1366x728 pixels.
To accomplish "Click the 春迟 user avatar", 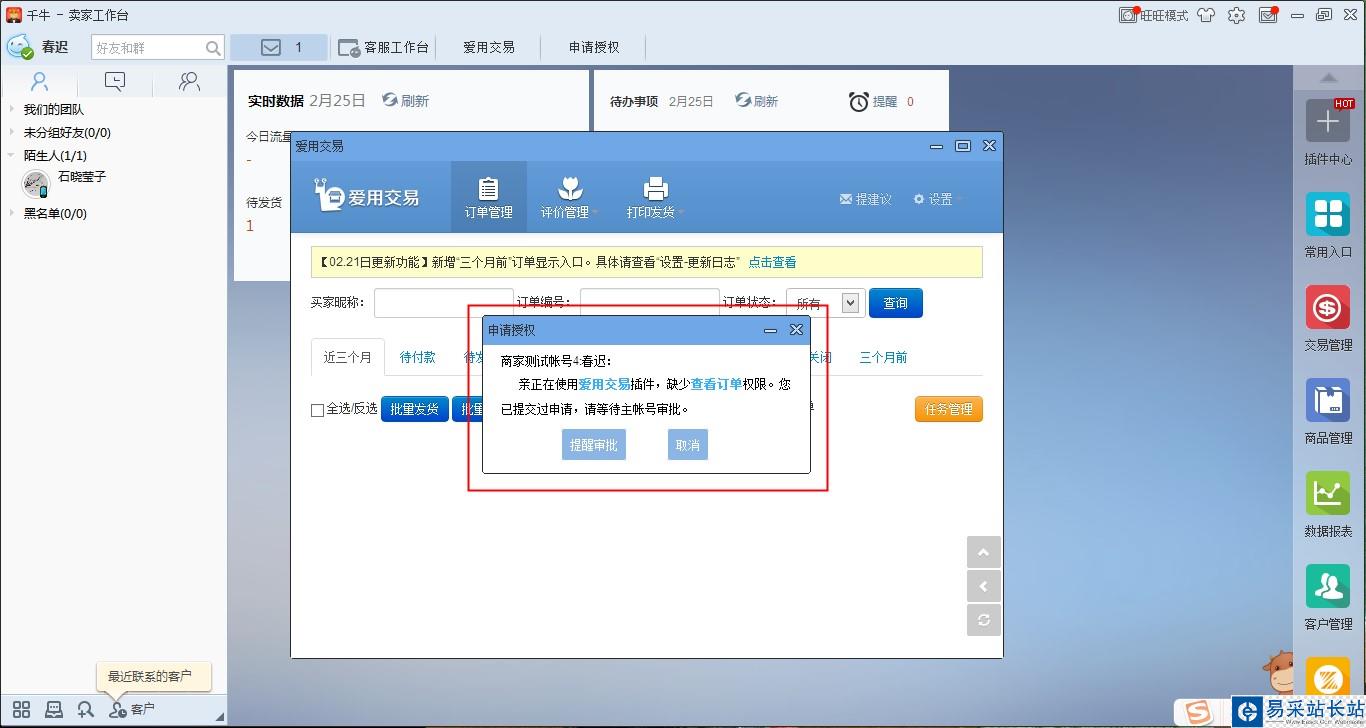I will 20,46.
